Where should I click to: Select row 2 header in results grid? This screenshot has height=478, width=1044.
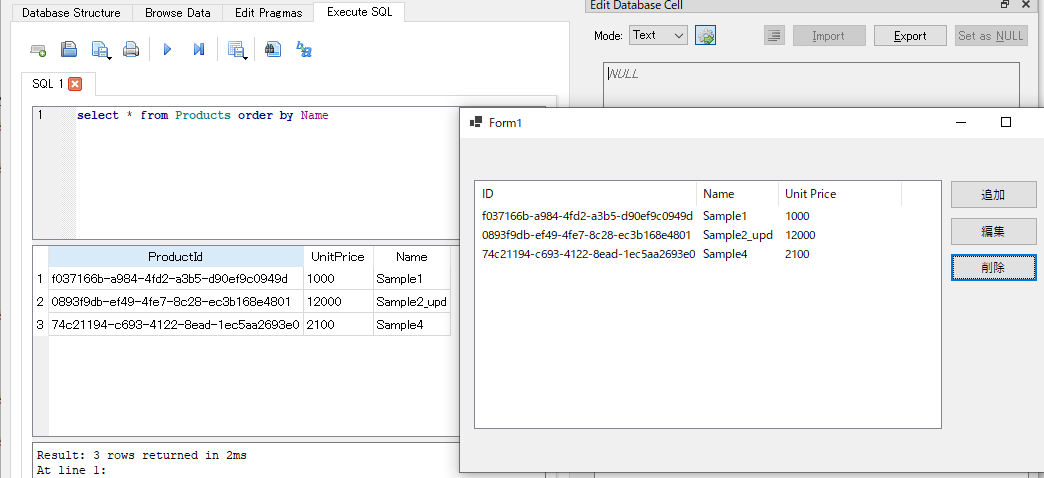pos(41,302)
